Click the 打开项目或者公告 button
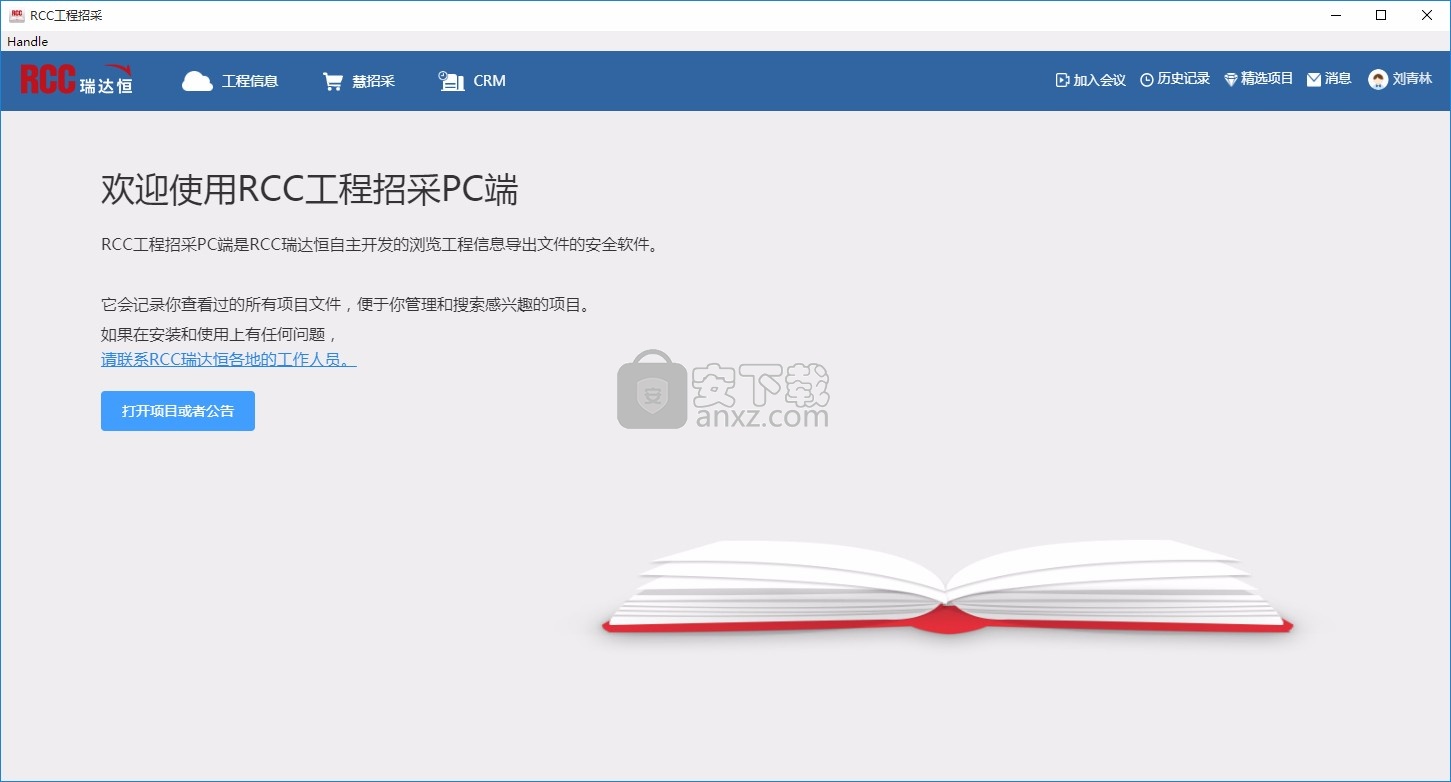1451x782 pixels. pos(178,411)
